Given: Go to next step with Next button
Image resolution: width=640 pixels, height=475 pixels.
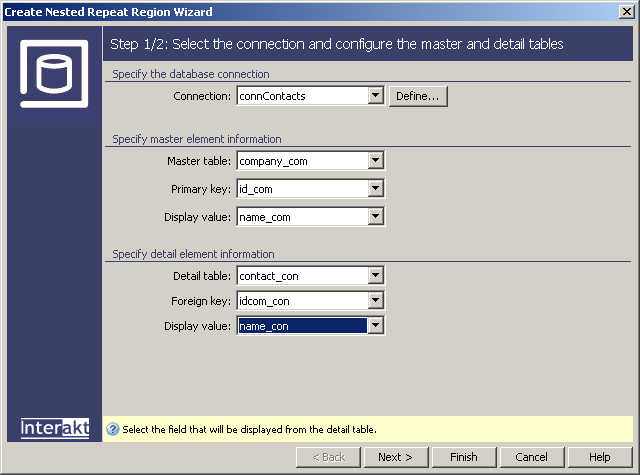Looking at the screenshot, I should [395, 457].
